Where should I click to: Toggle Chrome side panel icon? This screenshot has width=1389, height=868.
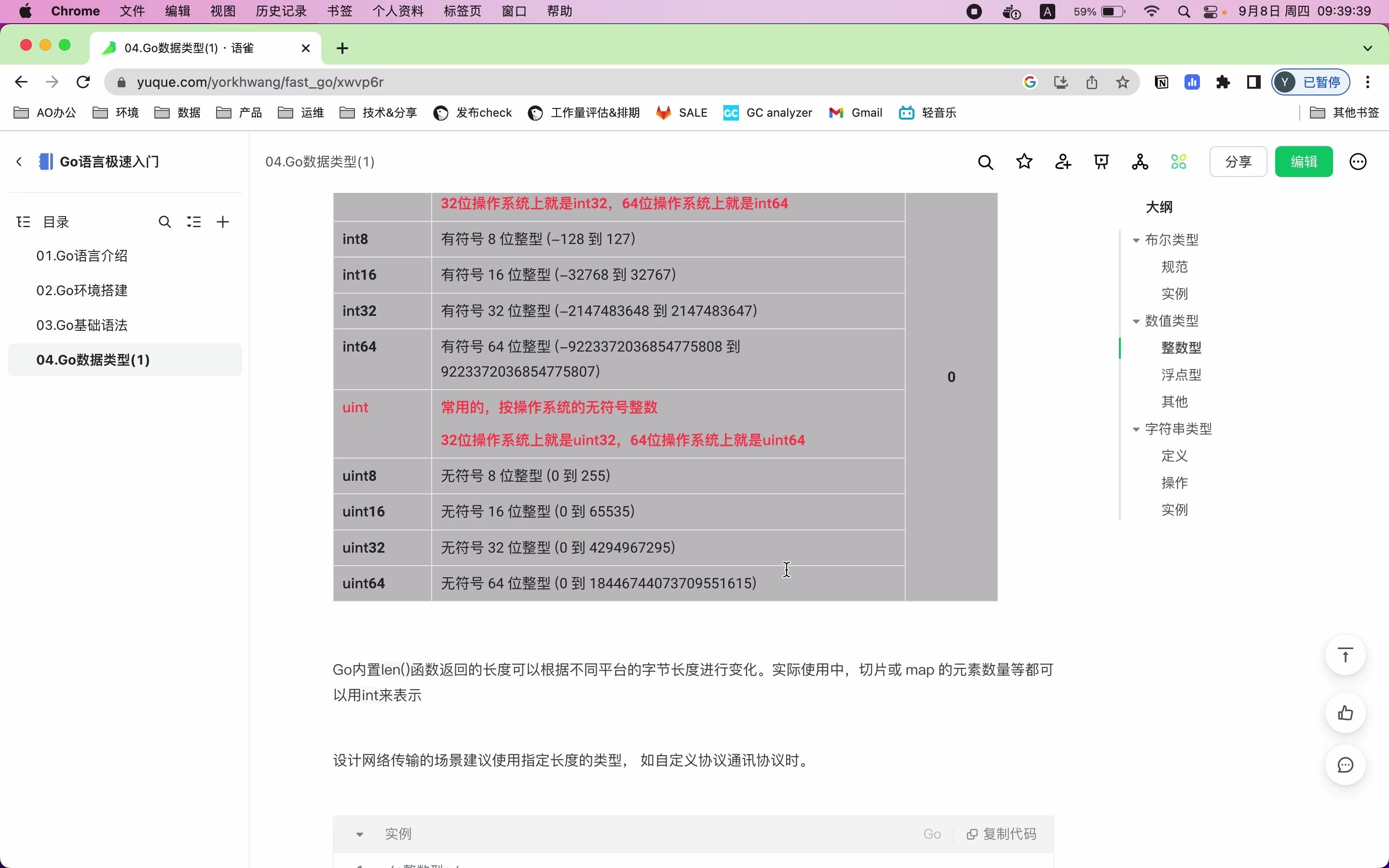coord(1253,82)
